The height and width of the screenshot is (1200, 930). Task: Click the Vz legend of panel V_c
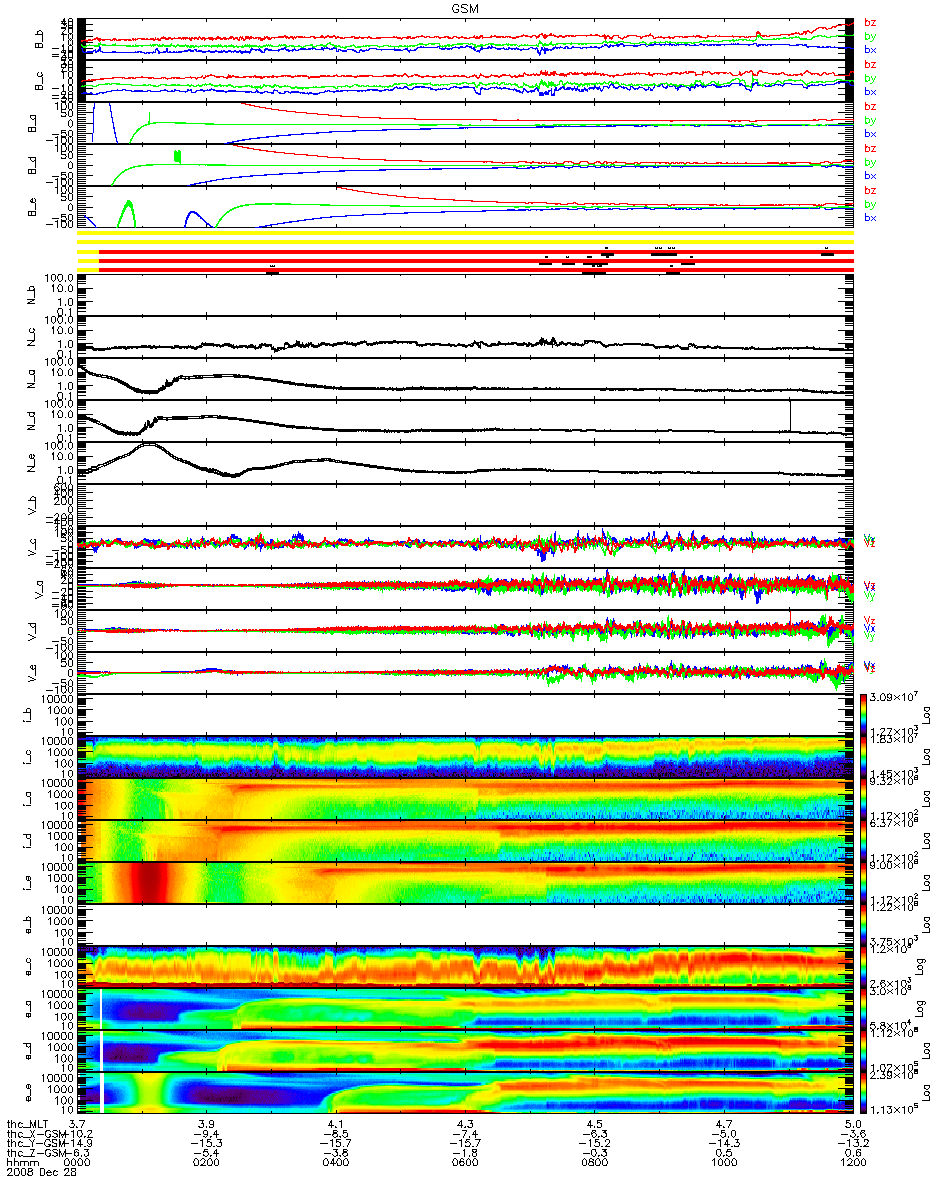click(868, 543)
